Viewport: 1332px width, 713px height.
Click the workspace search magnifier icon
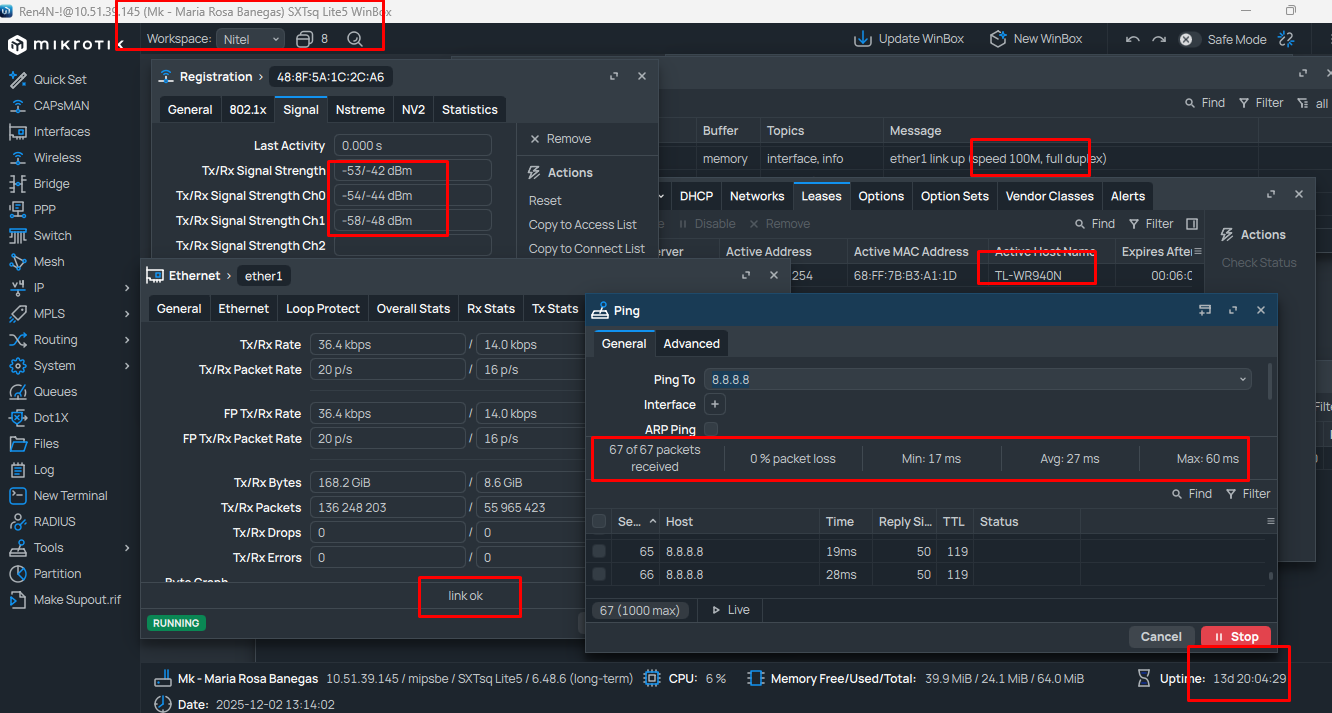[354, 39]
